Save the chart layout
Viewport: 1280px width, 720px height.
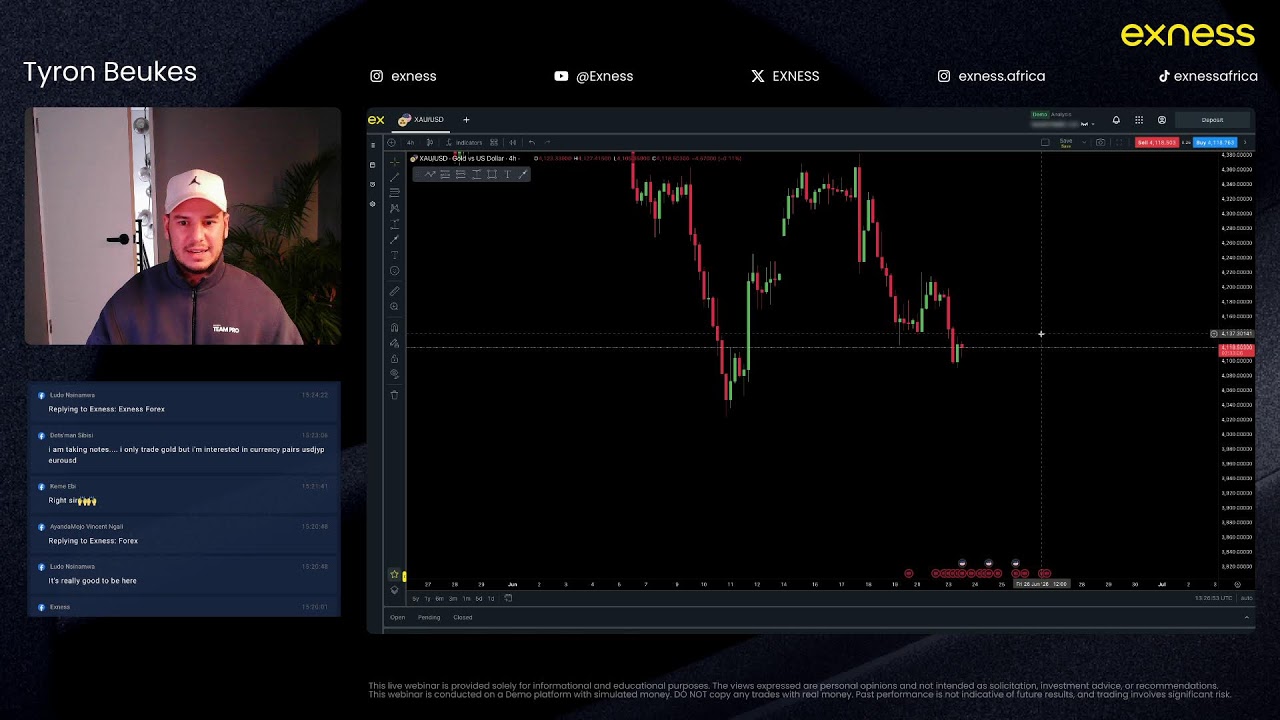[1066, 143]
